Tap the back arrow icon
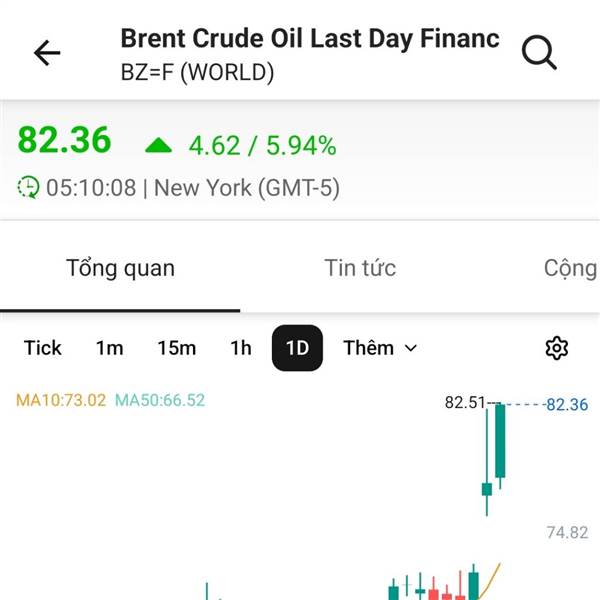 47,53
